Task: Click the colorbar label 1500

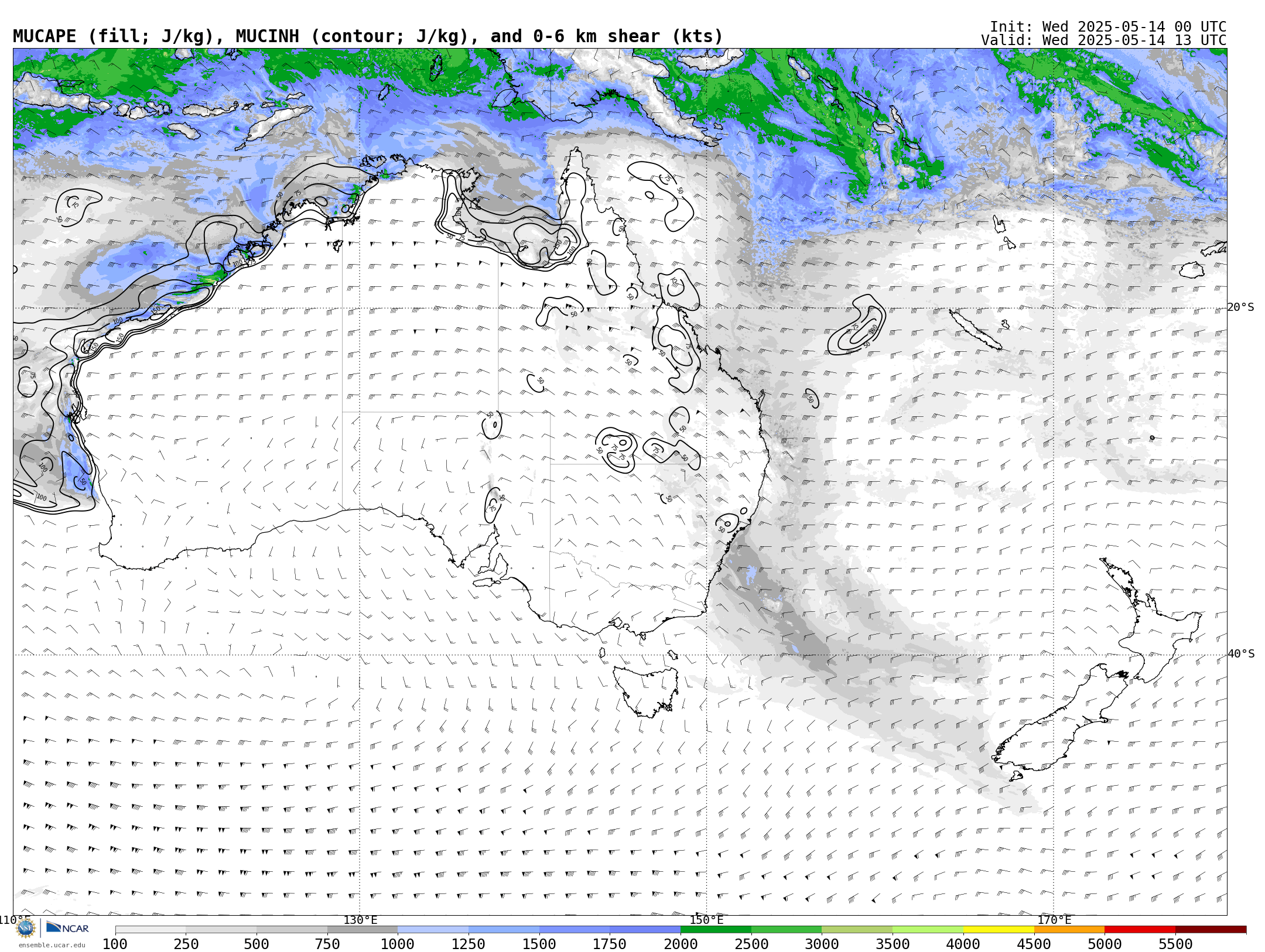Action: pyautogui.click(x=539, y=944)
